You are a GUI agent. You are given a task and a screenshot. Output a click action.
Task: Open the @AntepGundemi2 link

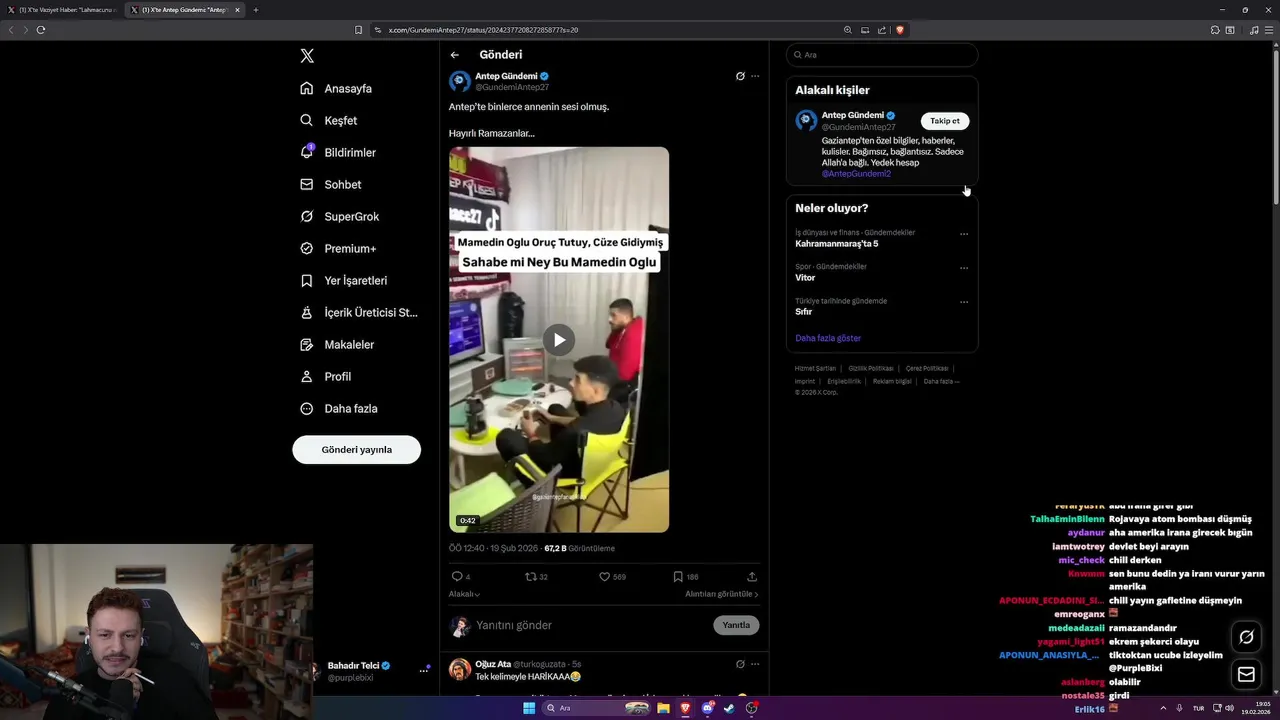click(x=856, y=174)
